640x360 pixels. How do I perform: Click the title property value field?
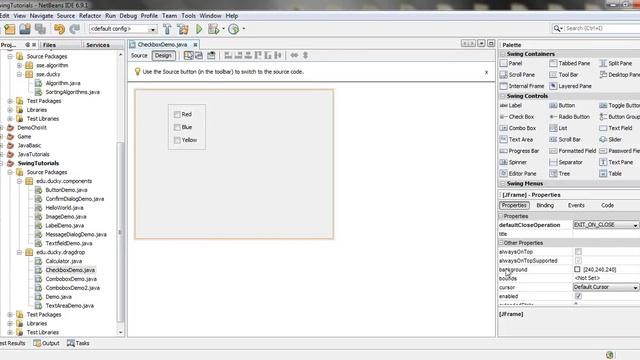(x=606, y=234)
